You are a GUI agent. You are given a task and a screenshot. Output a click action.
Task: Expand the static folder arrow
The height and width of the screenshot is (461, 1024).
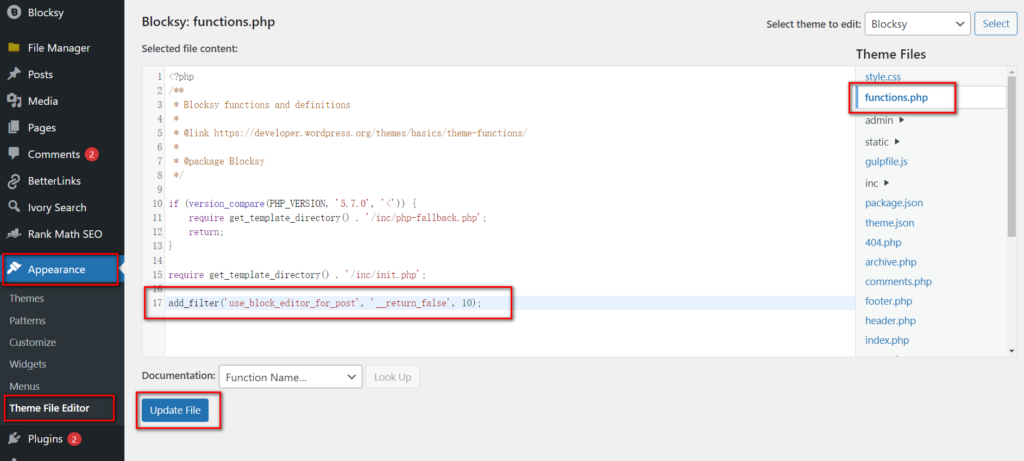point(897,142)
